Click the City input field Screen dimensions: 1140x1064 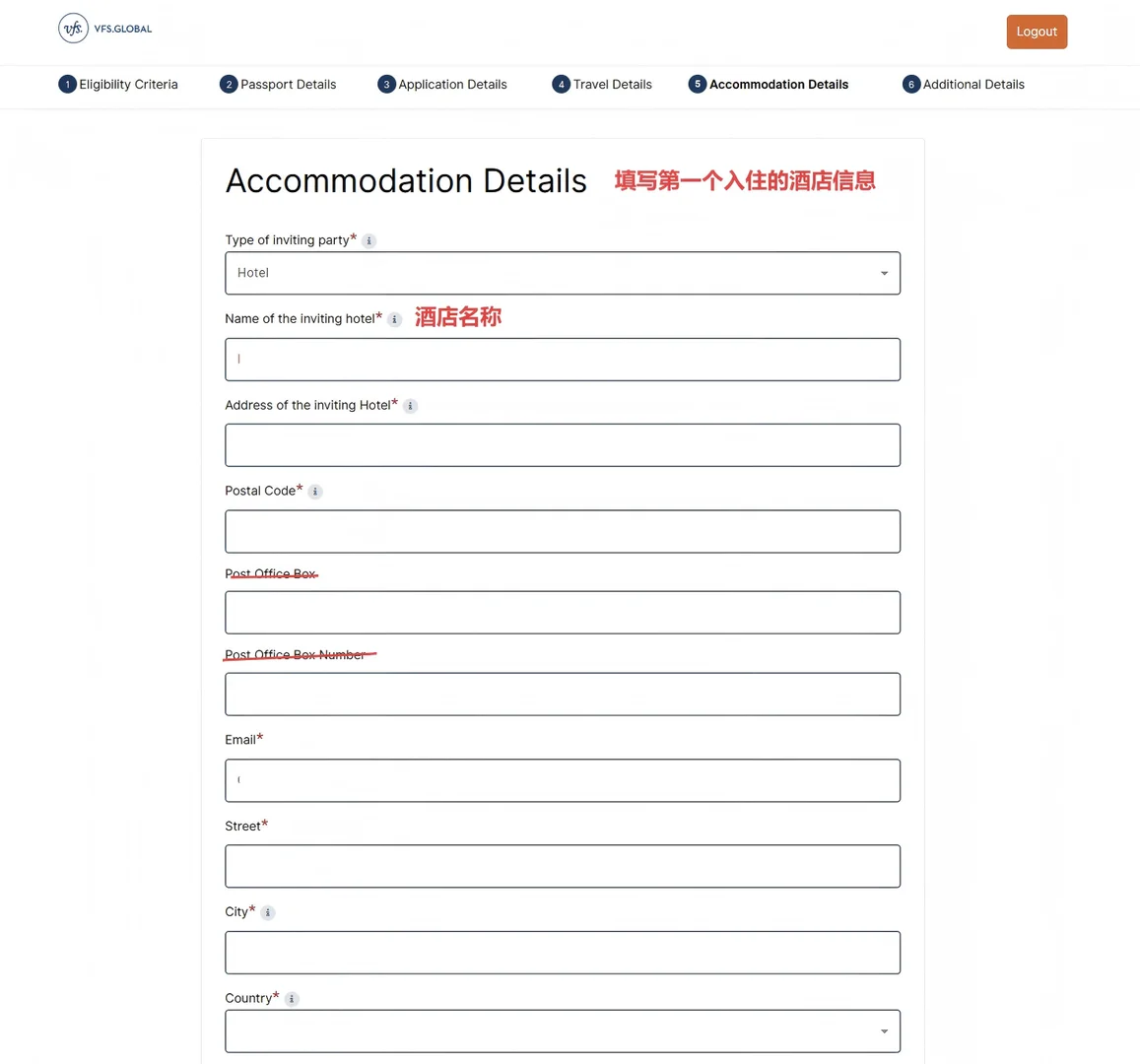coord(563,953)
